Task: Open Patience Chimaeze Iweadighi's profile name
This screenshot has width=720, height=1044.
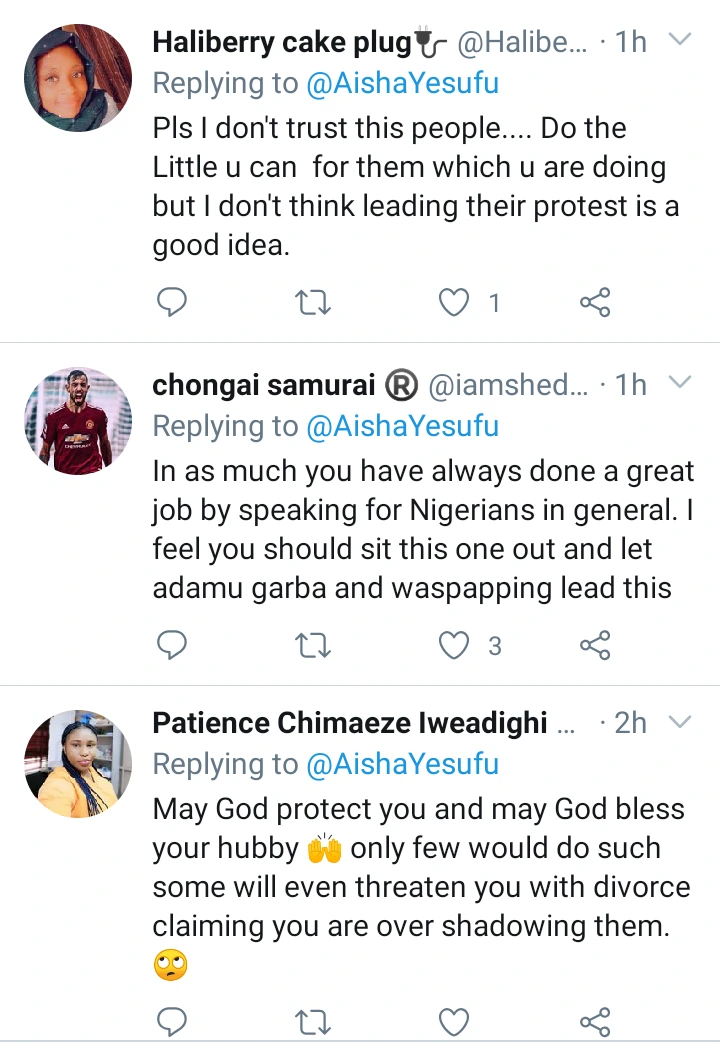Action: tap(350, 724)
